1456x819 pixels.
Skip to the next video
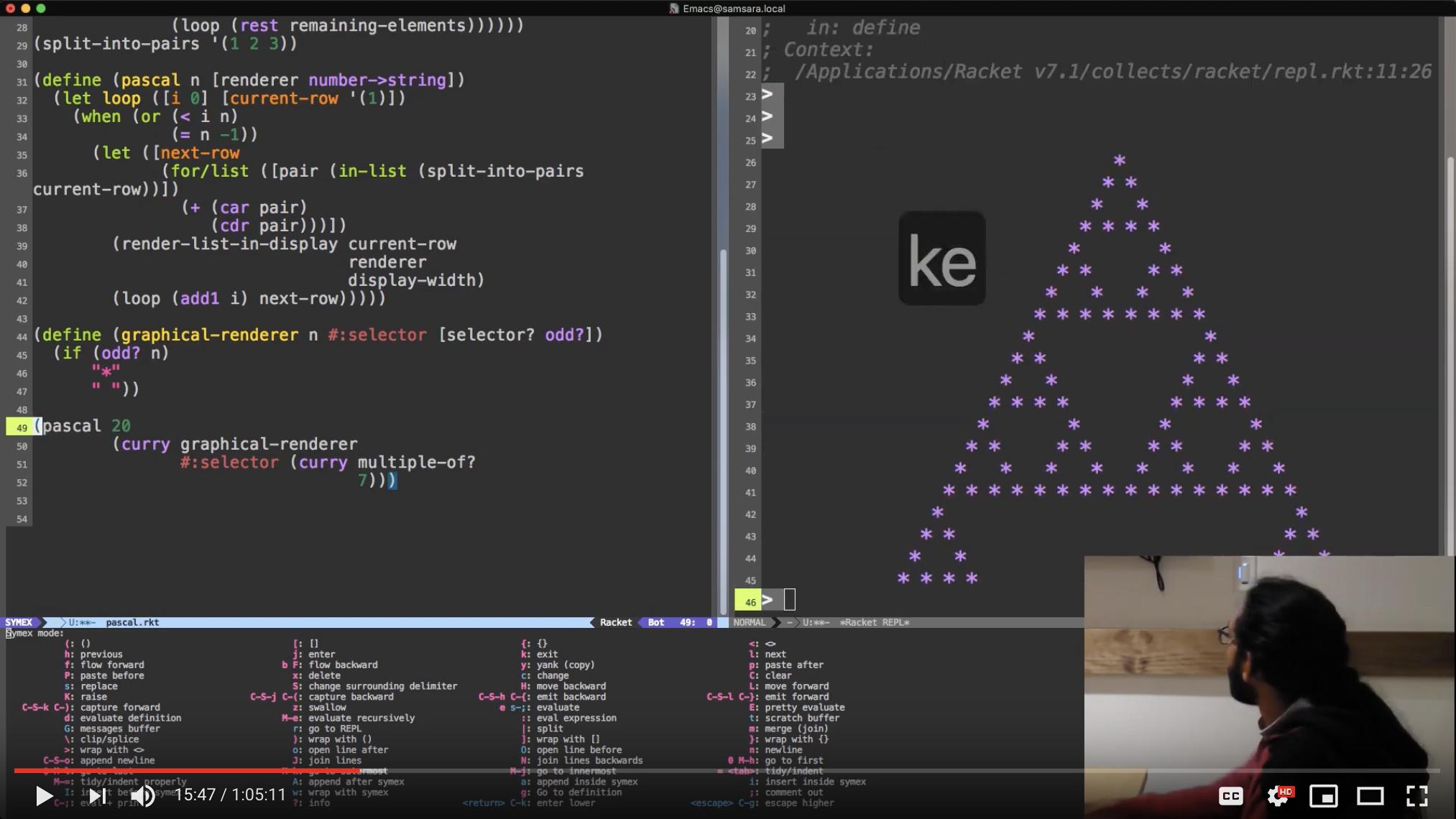click(x=97, y=795)
